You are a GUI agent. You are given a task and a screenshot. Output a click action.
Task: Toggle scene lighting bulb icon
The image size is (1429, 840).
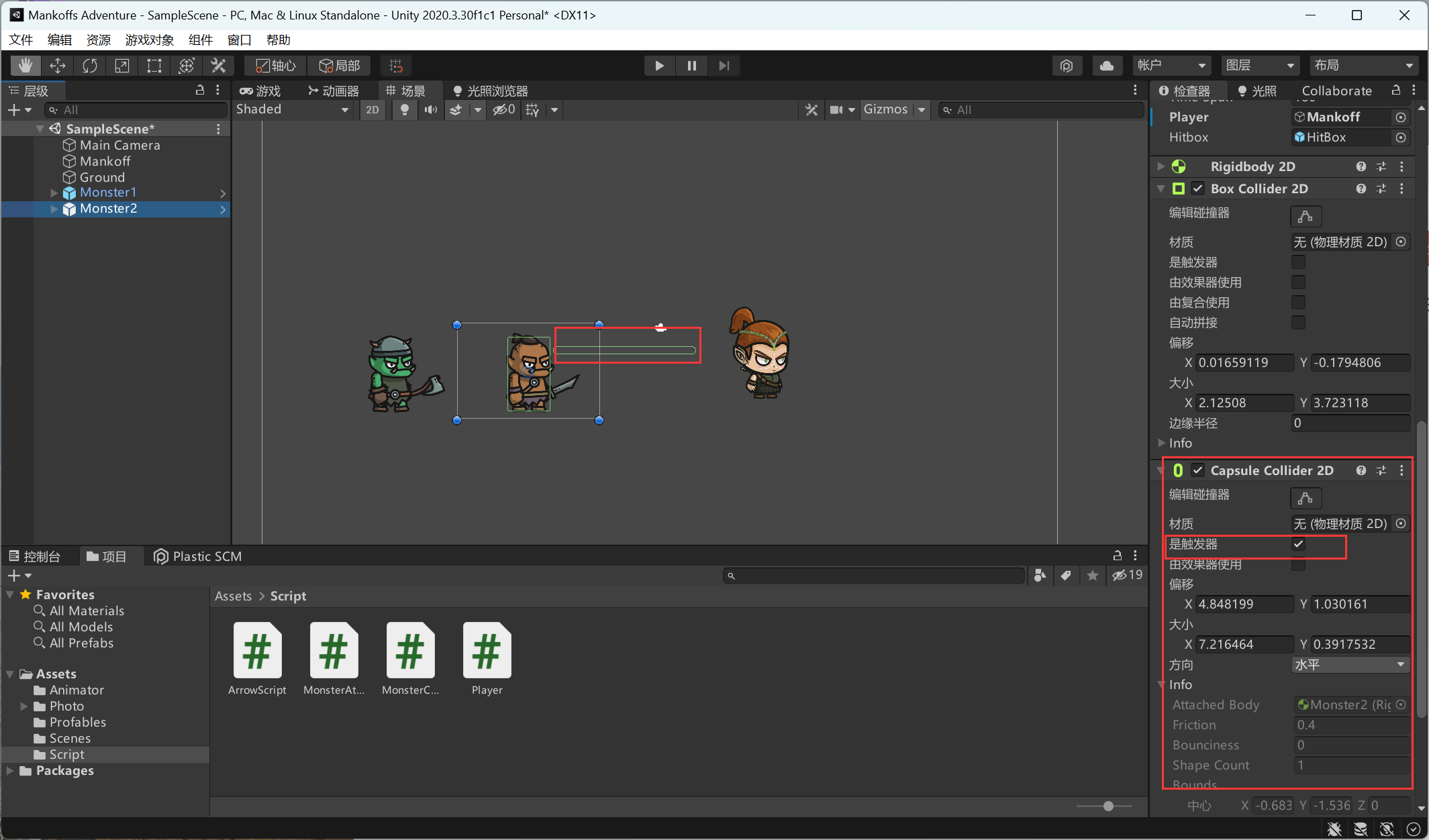coord(404,110)
